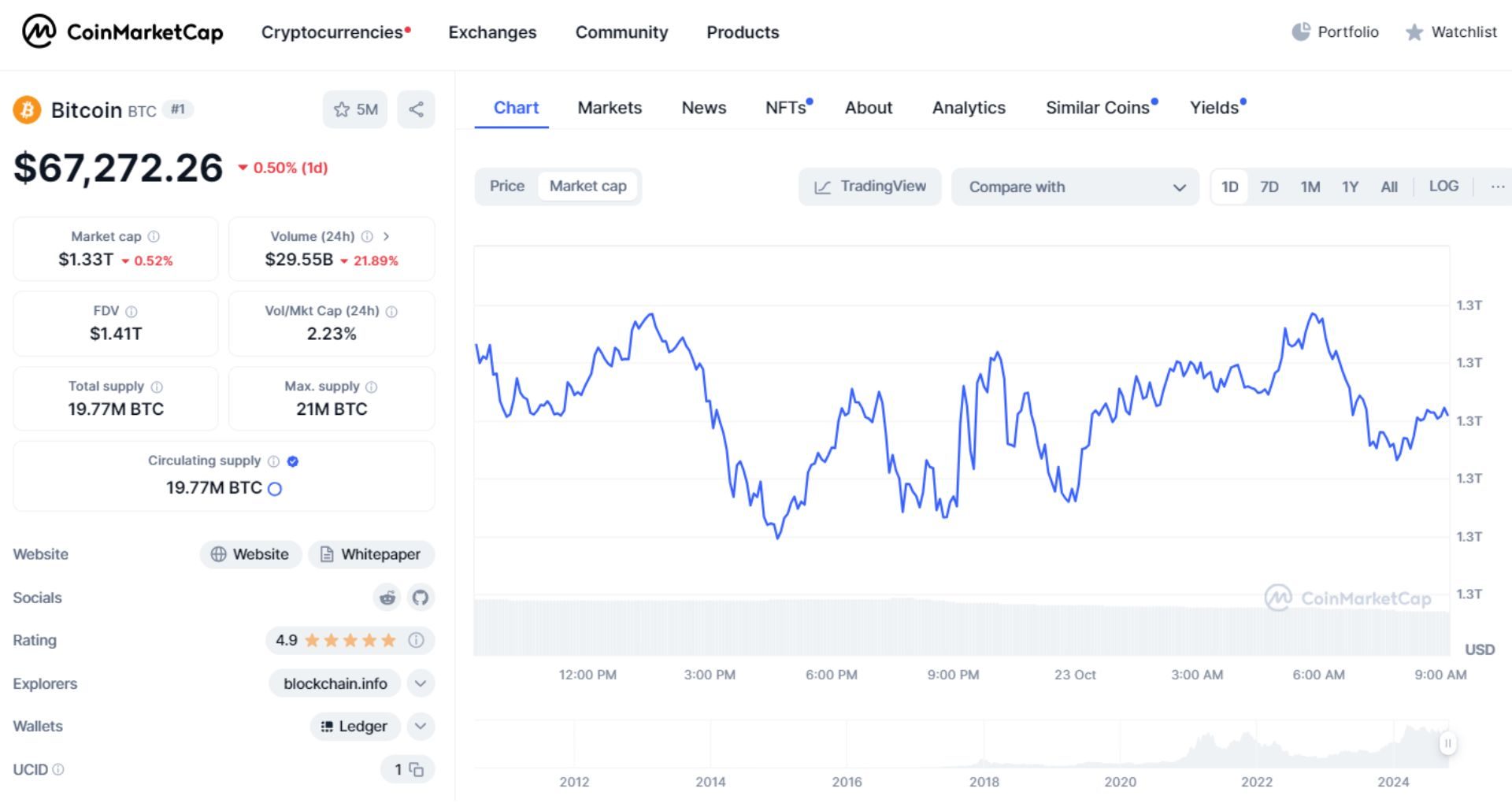Screen dimensions: 1512x803
Task: Open the Compare with dropdown
Action: tap(1075, 187)
